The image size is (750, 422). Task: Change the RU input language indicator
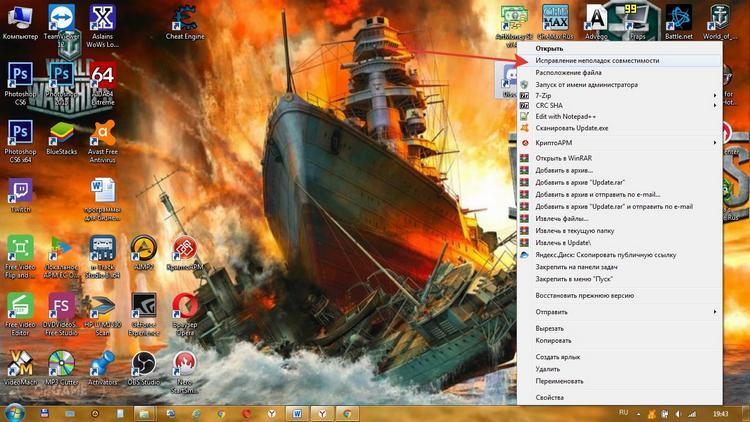tap(623, 412)
